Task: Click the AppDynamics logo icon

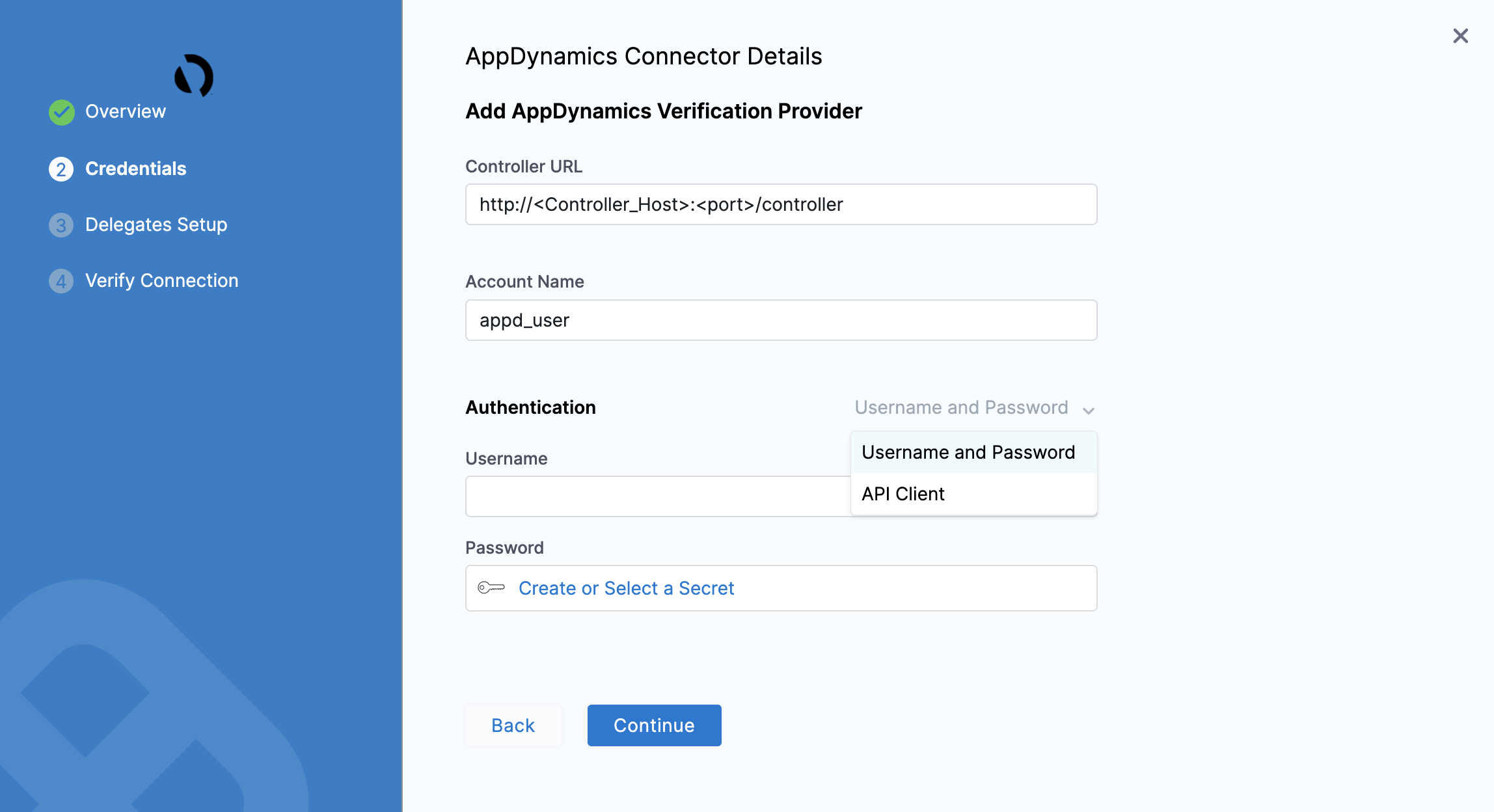Action: pos(194,75)
